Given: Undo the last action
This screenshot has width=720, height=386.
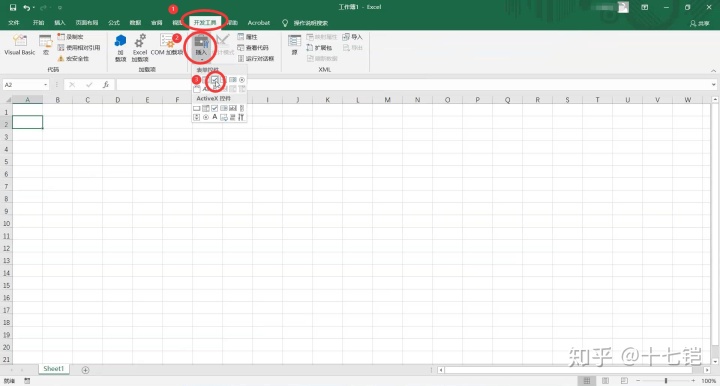Looking at the screenshot, I should click(x=26, y=7).
